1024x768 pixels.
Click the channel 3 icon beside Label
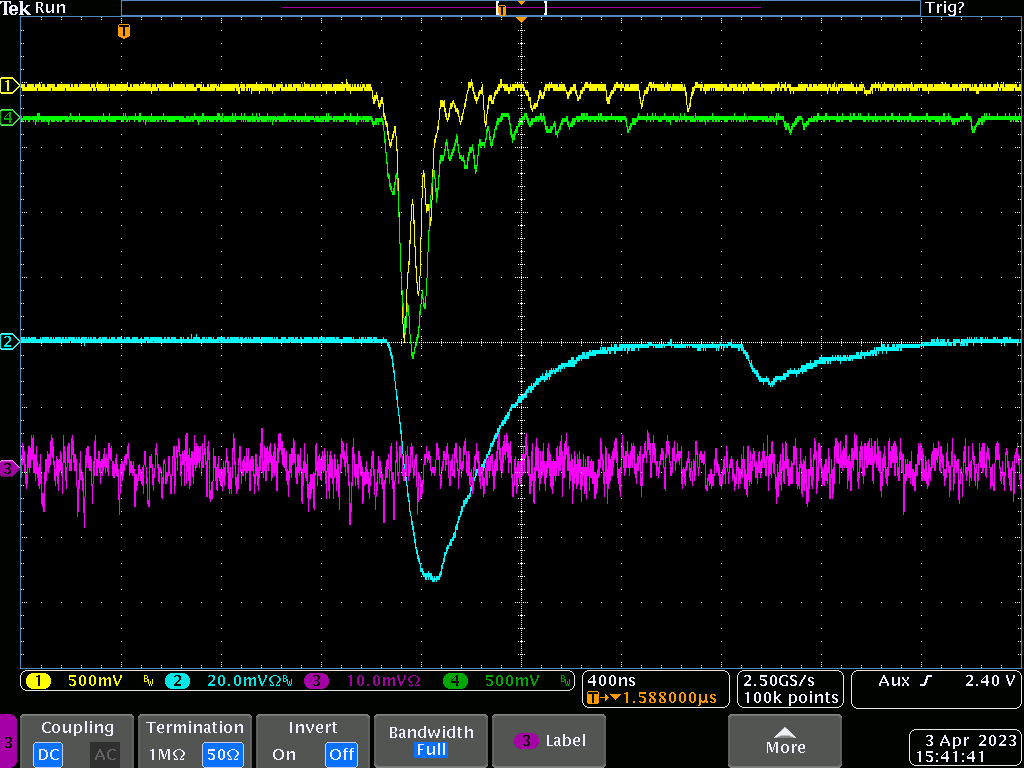(x=525, y=741)
